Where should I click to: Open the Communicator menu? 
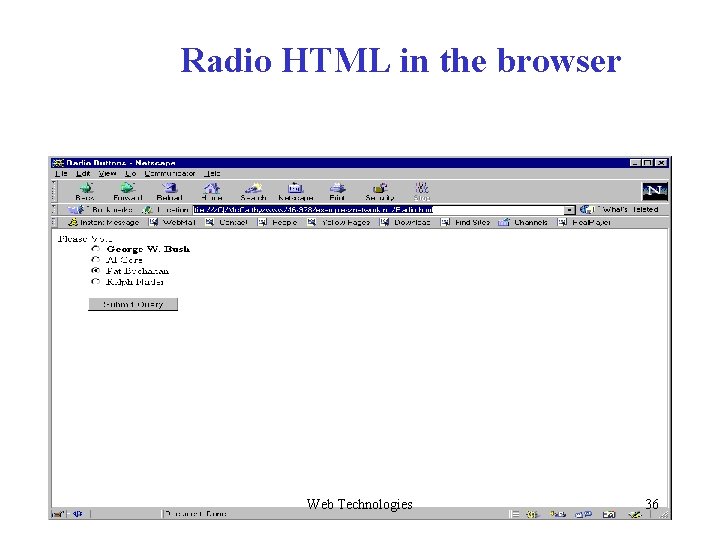coord(169,174)
